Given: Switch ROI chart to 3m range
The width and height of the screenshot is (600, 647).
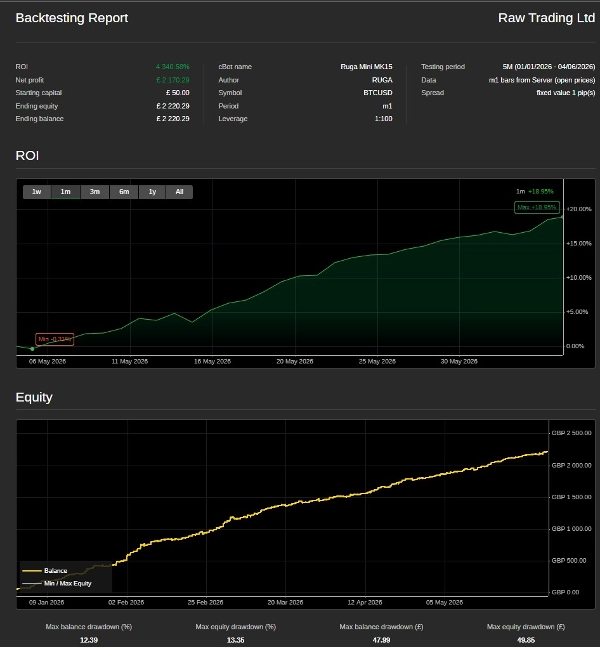Looking at the screenshot, I should point(95,192).
